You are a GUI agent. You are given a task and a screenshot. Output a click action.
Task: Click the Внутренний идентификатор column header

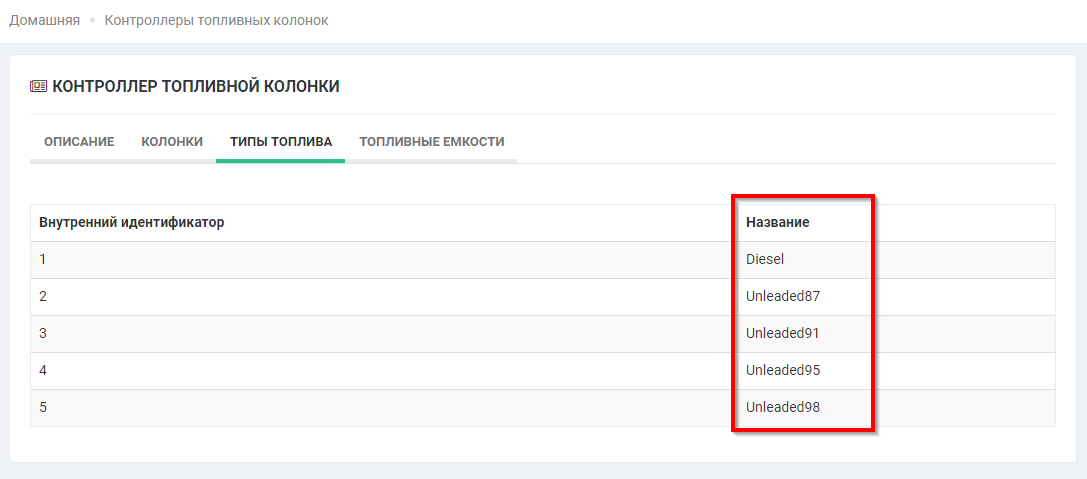click(131, 222)
